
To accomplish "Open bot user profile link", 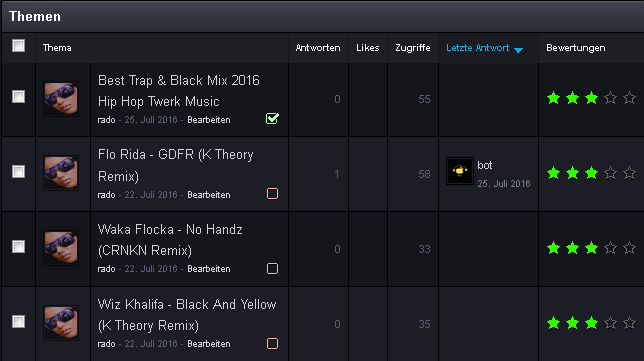I will click(x=485, y=166).
